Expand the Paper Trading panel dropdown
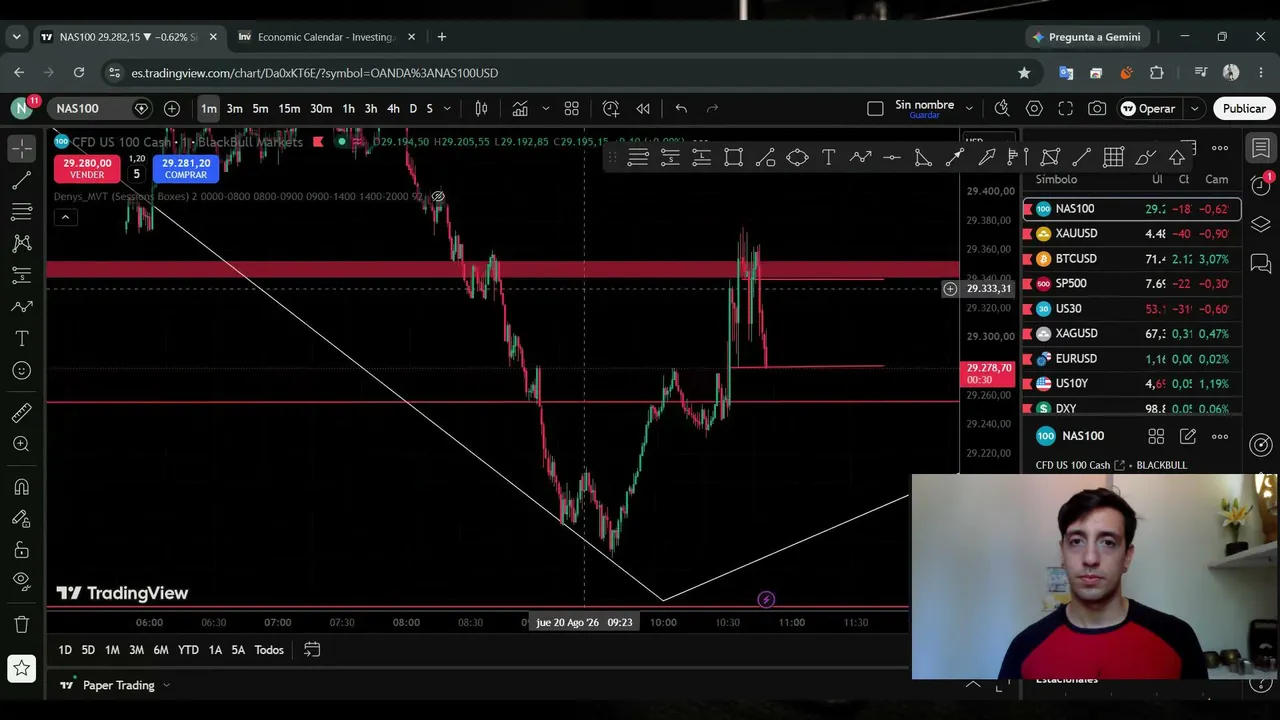The width and height of the screenshot is (1280, 720). click(166, 685)
